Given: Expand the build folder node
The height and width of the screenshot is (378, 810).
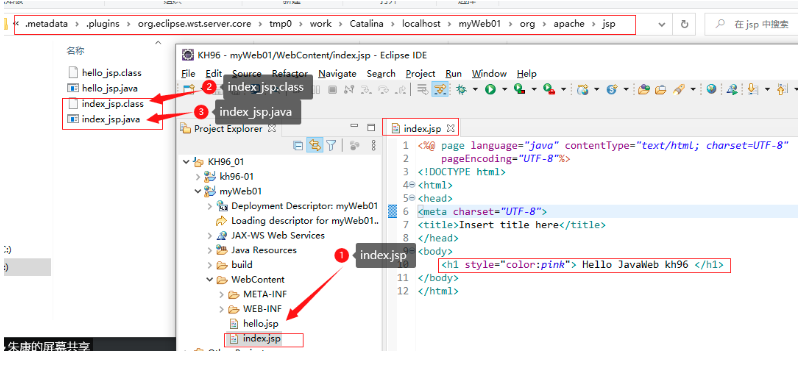Looking at the screenshot, I should 209,265.
